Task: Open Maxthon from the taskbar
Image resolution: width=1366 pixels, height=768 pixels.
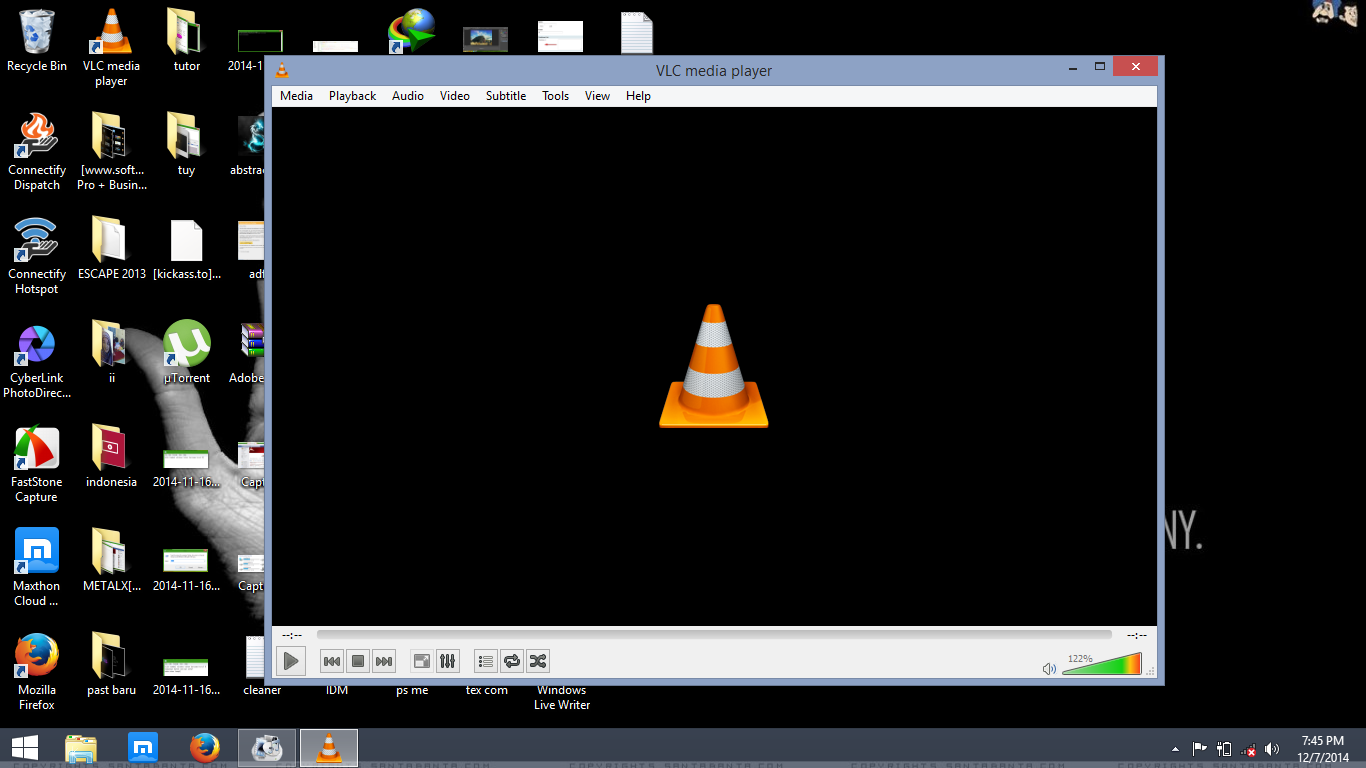Action: tap(143, 748)
